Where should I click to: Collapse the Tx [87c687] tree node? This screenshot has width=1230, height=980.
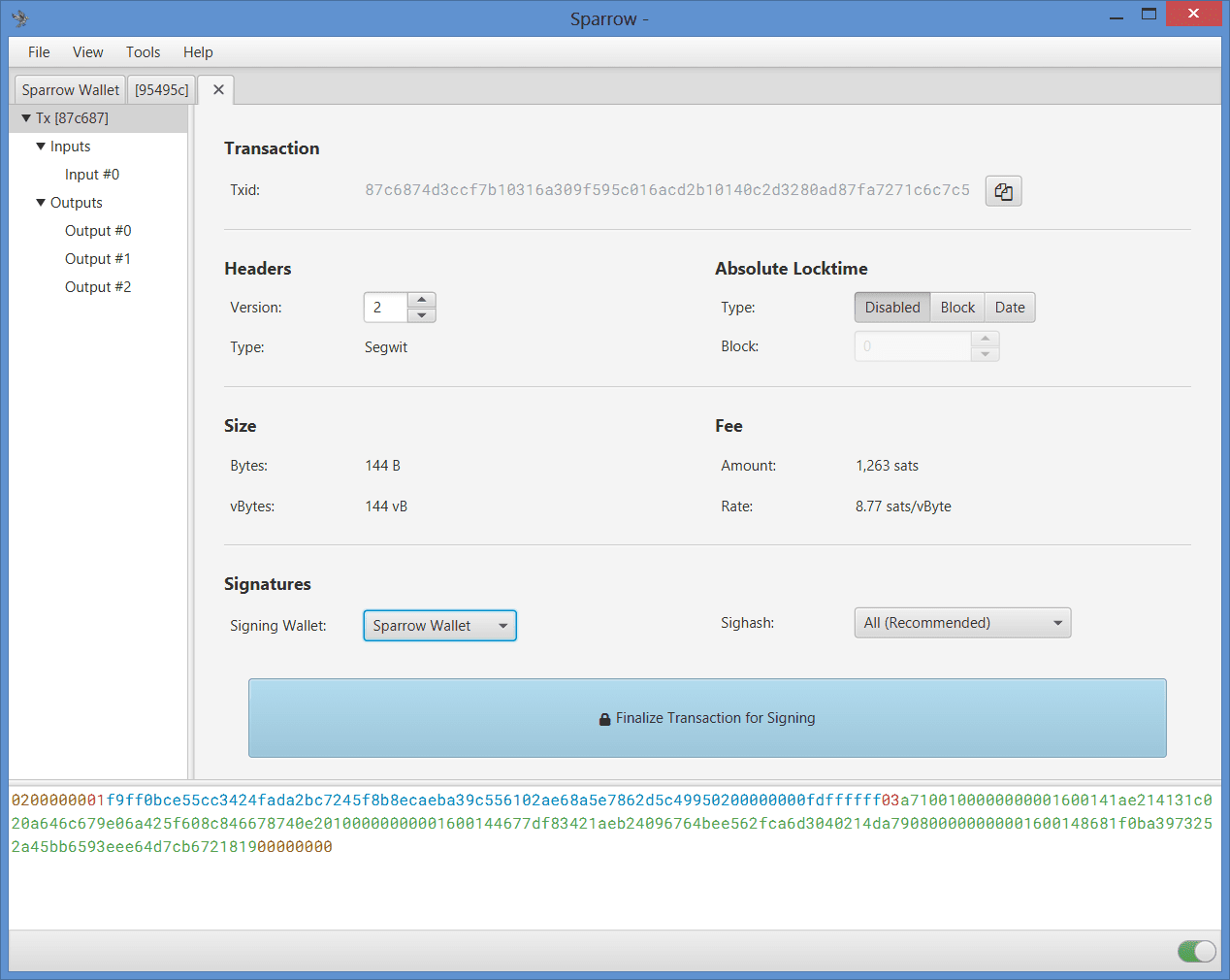(x=26, y=118)
